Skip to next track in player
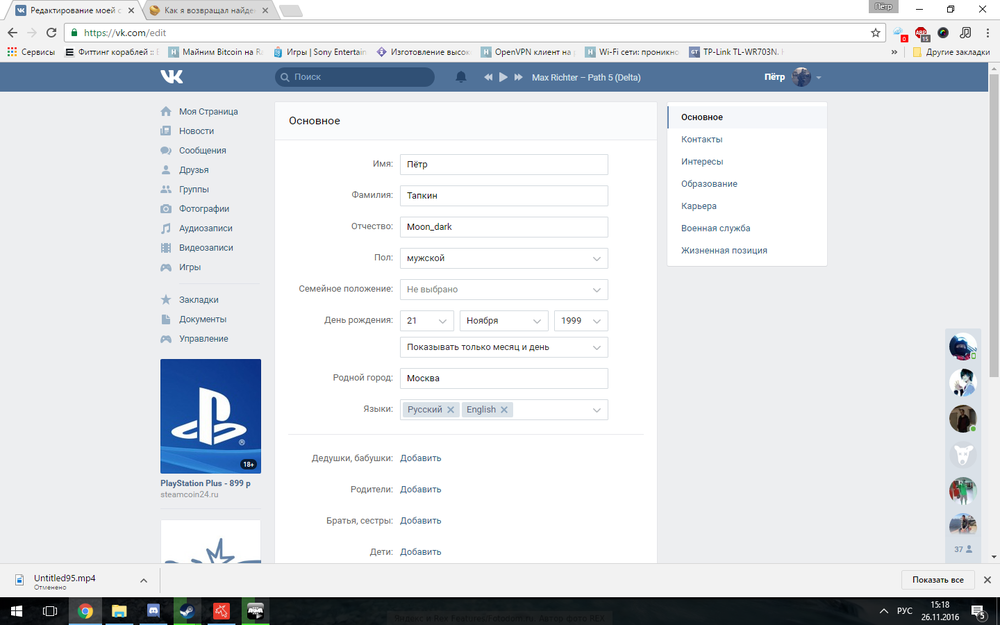 [518, 77]
